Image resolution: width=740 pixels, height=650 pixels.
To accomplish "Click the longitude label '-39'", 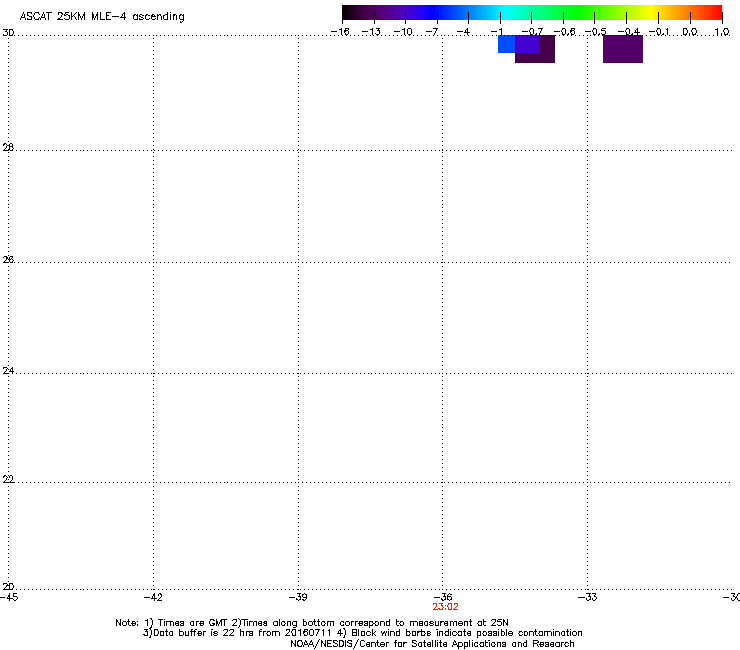I will click(x=298, y=597).
